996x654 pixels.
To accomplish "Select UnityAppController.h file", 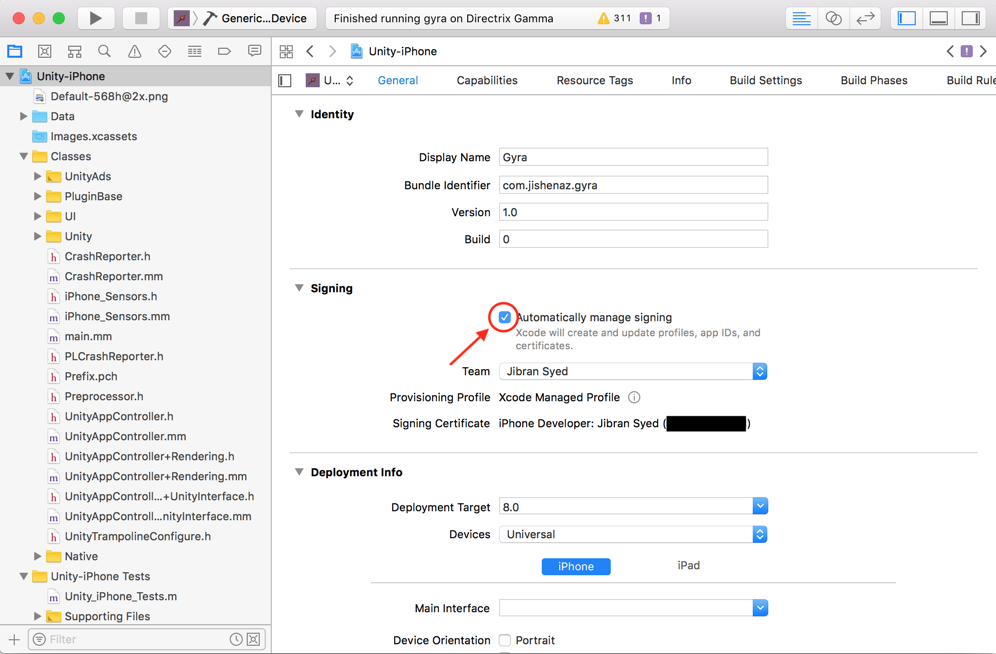I will [135, 417].
